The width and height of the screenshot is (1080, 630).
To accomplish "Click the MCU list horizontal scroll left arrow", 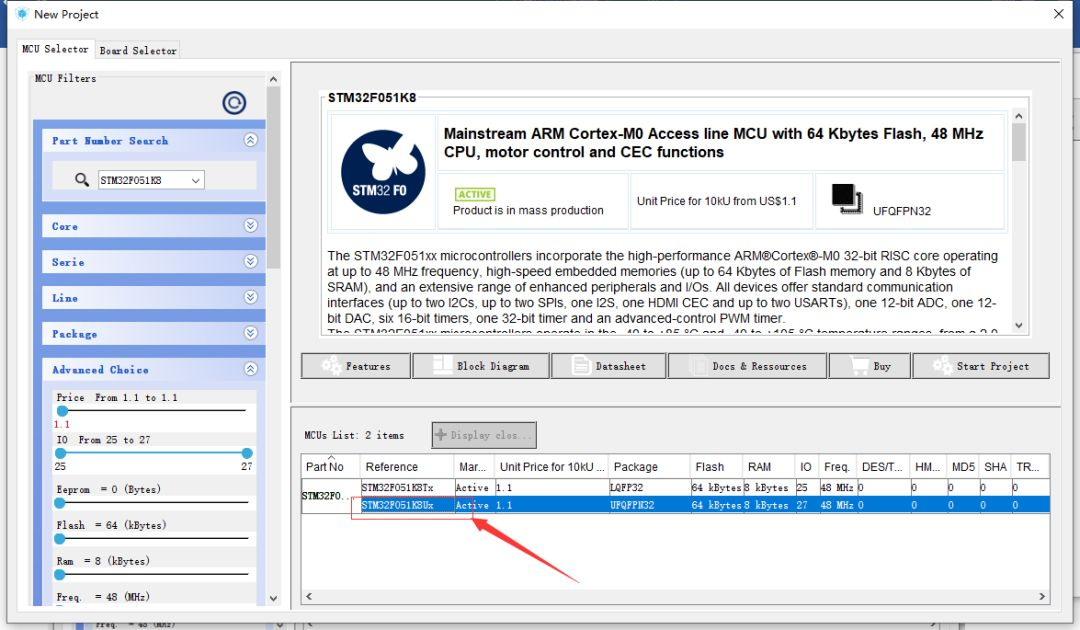I will 309,596.
